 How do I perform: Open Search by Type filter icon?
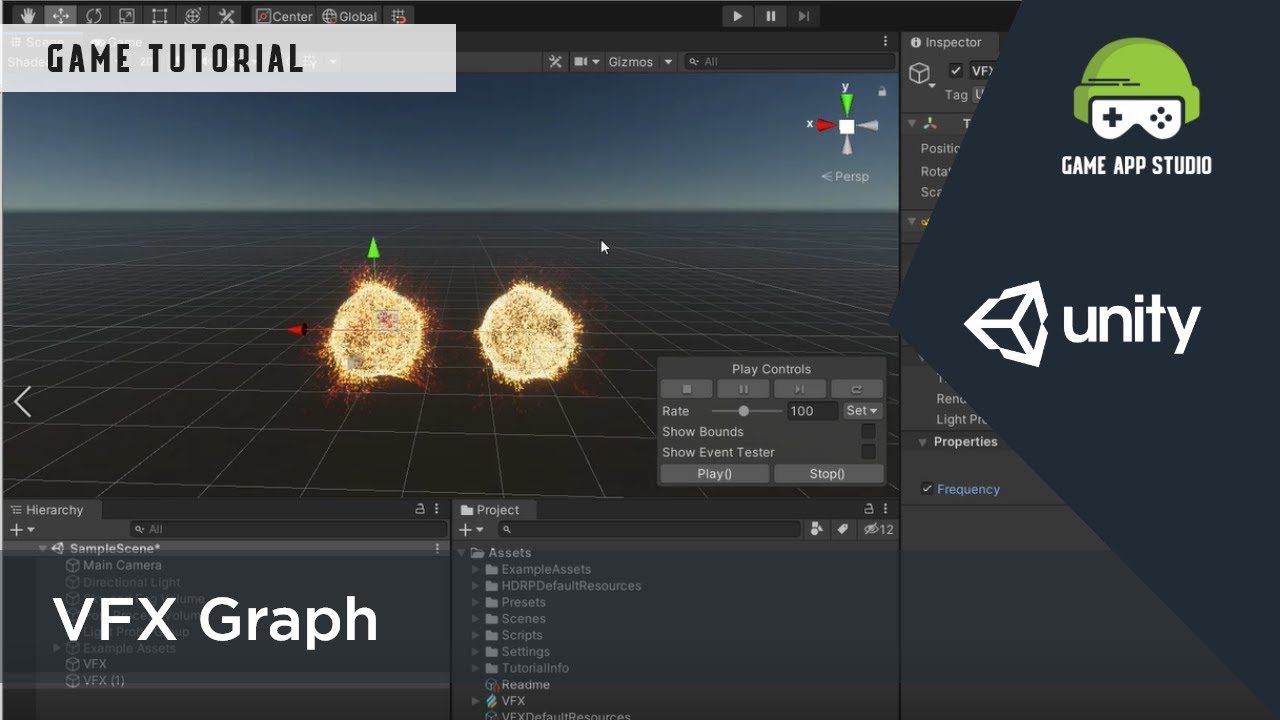click(818, 529)
